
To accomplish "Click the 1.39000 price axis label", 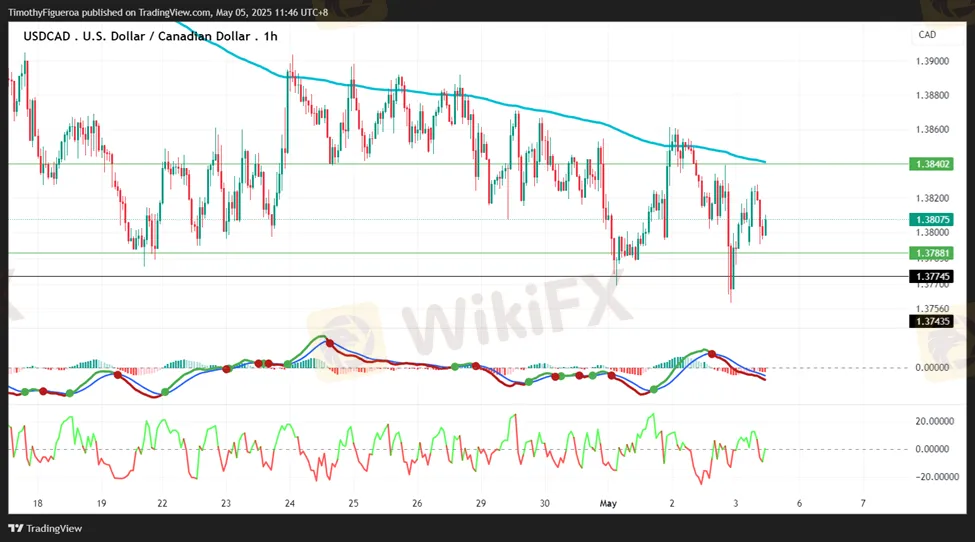I will (932, 61).
